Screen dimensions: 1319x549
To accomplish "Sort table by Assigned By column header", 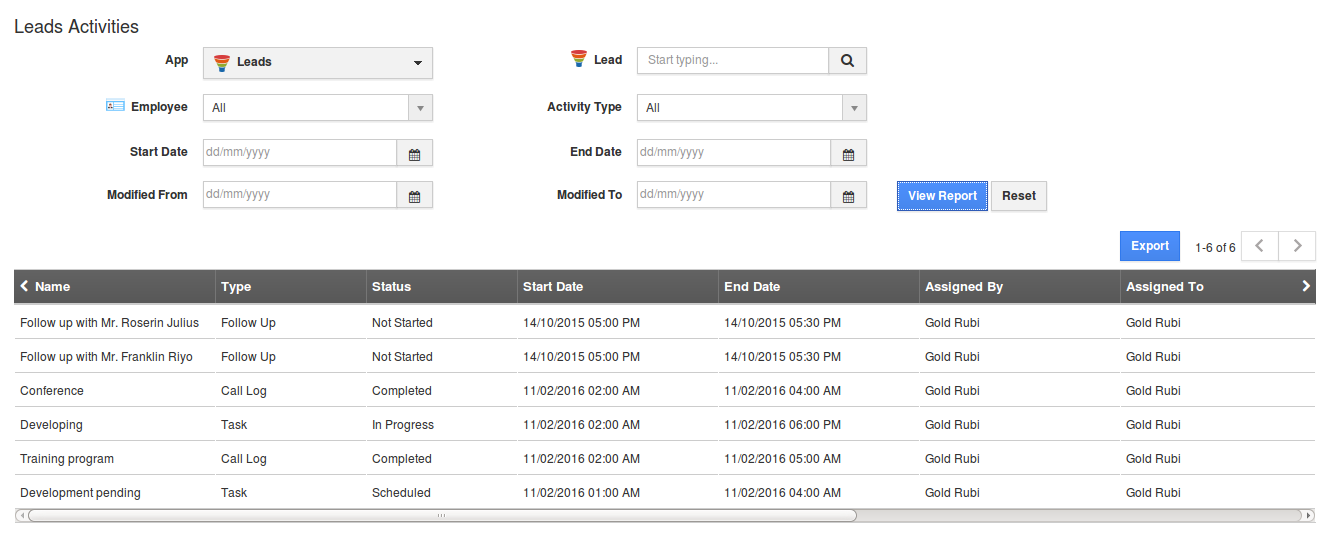I will click(963, 287).
